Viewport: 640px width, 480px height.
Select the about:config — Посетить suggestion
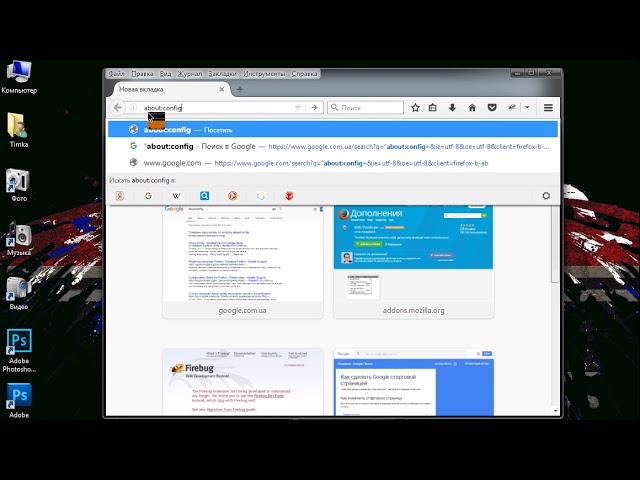pos(333,129)
